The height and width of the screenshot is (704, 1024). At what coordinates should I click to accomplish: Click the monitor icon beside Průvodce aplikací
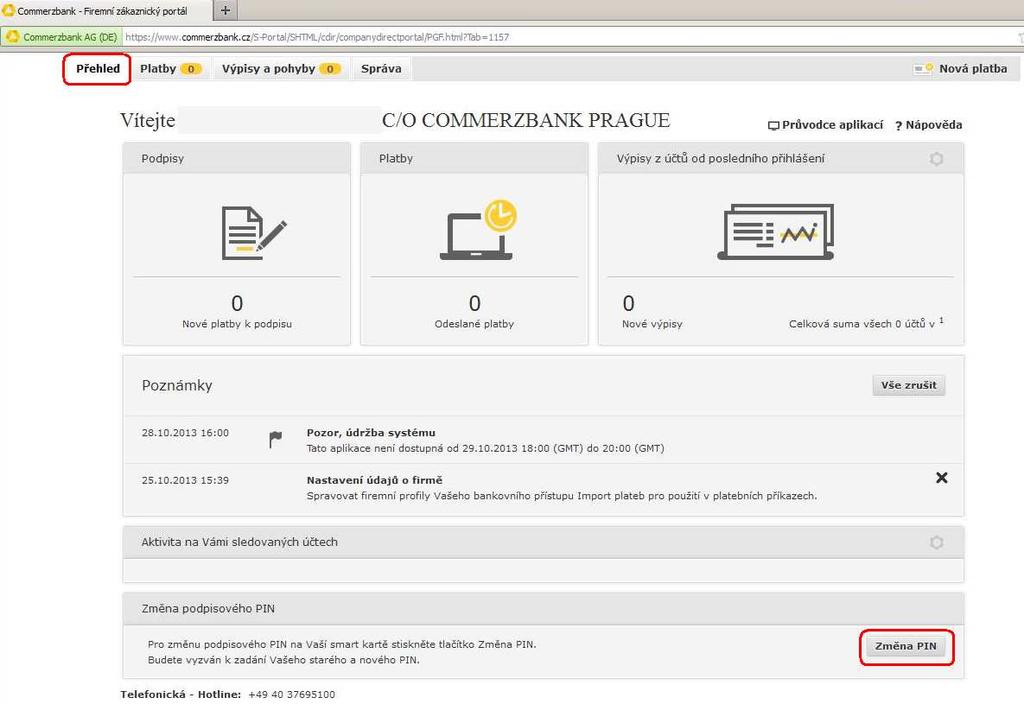773,125
